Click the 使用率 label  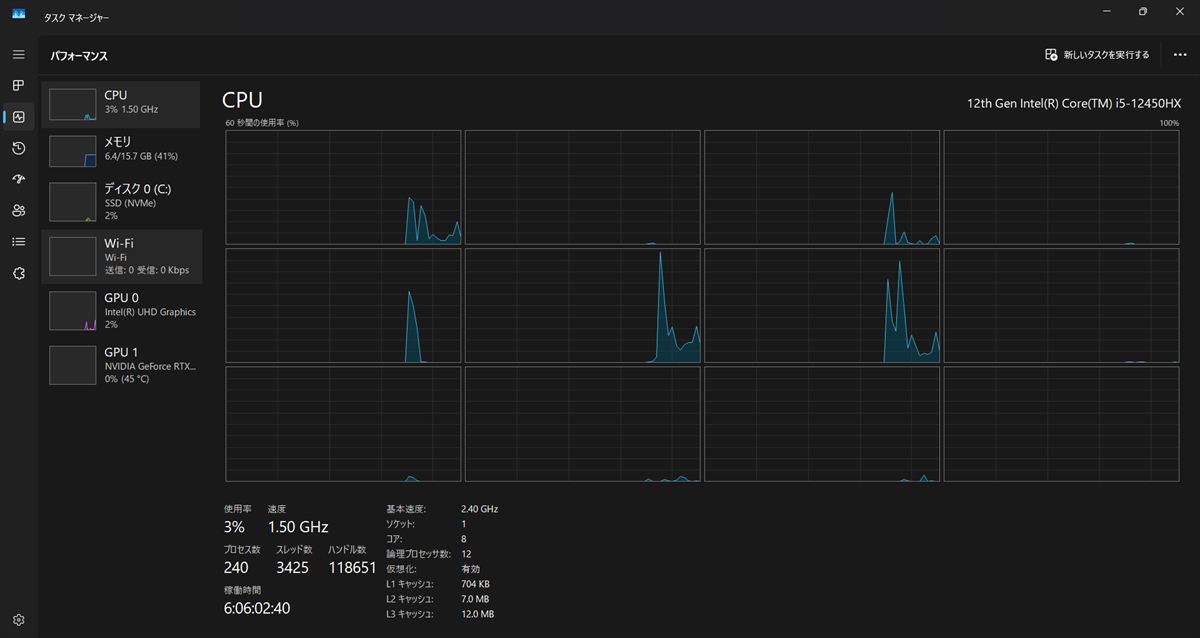click(x=238, y=509)
